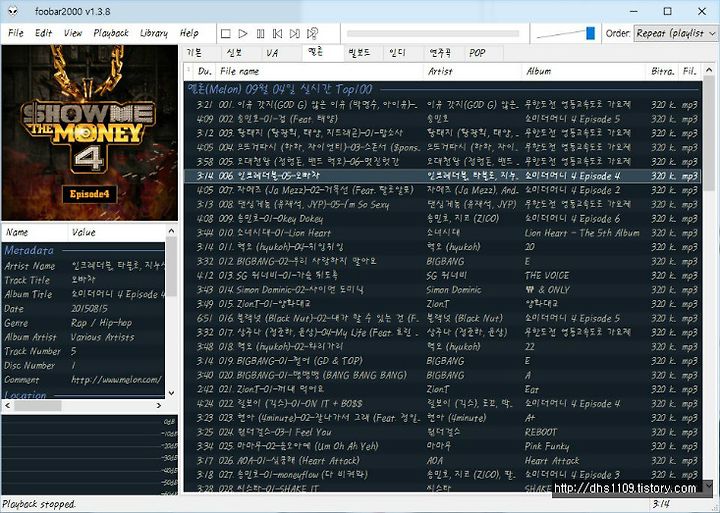The image size is (720, 513).
Task: Skip to next track button
Action: pos(295,34)
